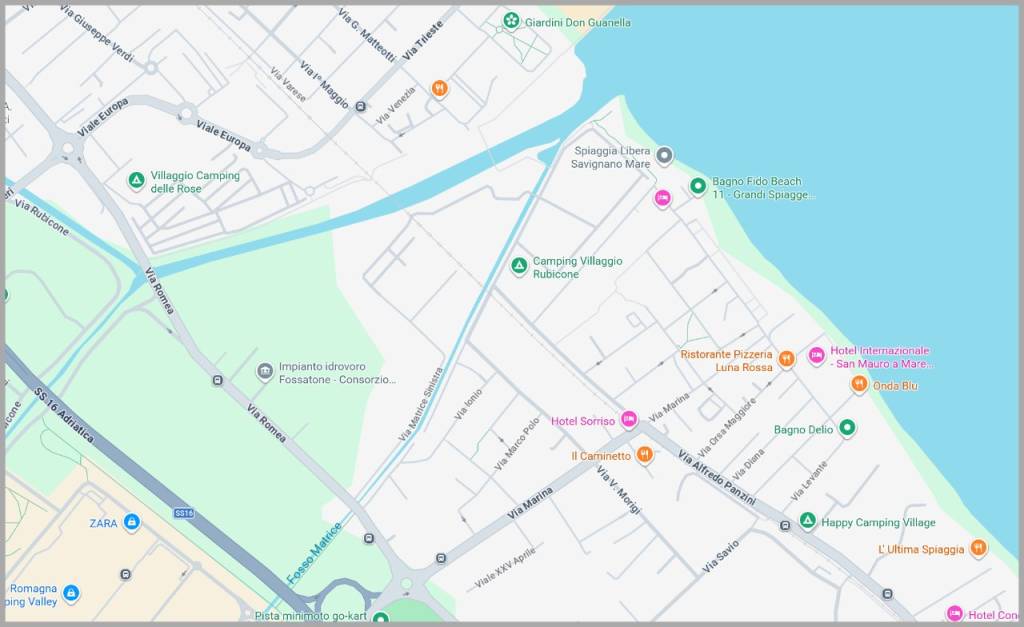
Task: Click the Via Ionio street label
Action: tap(468, 404)
